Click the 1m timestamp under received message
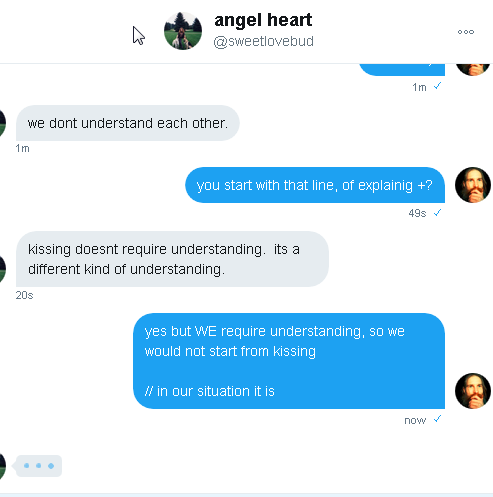493x497 pixels. click(22, 148)
